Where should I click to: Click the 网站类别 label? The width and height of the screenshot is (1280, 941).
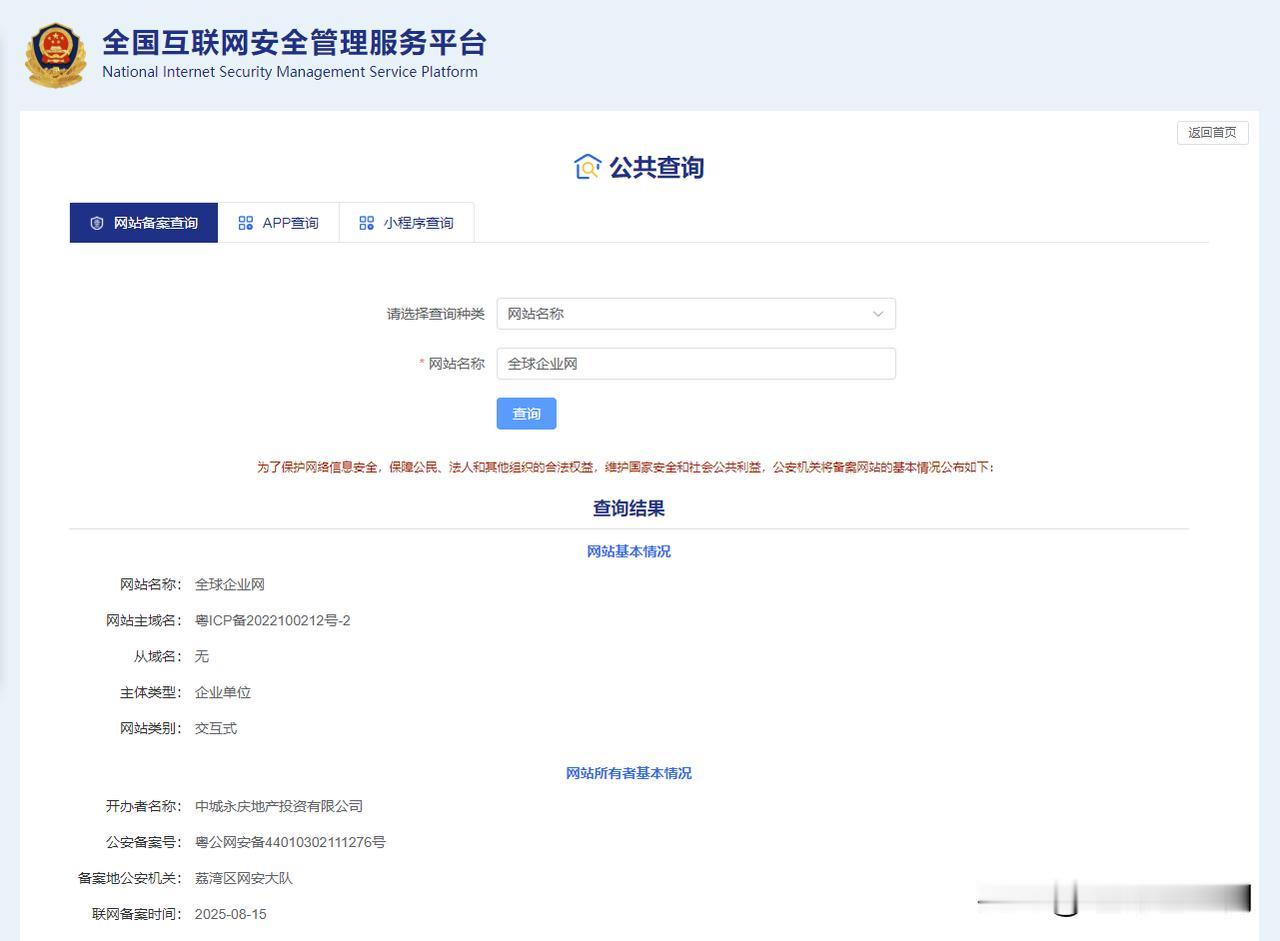point(149,729)
